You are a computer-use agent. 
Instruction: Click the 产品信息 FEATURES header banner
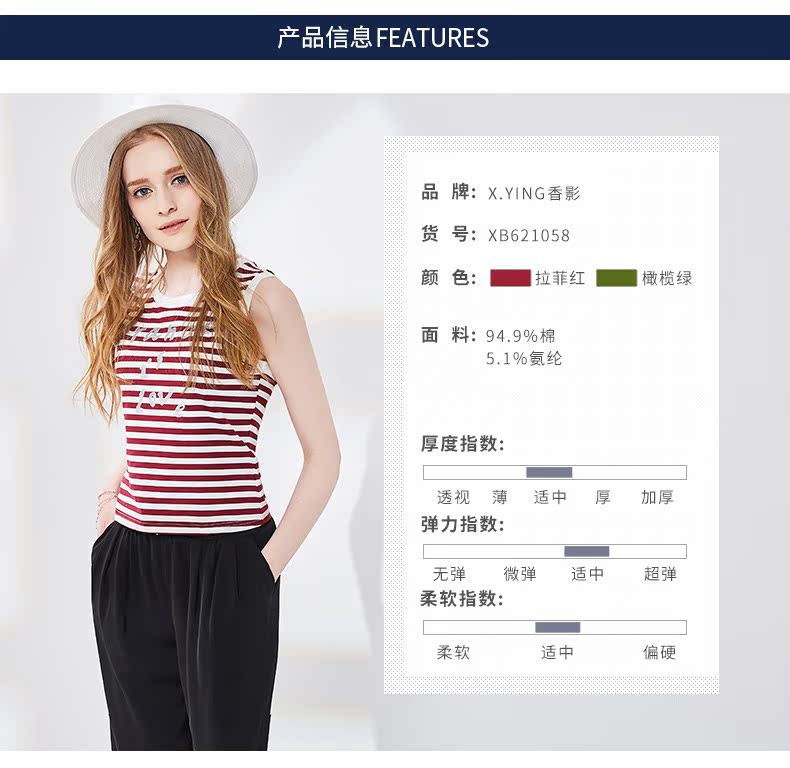point(395,38)
